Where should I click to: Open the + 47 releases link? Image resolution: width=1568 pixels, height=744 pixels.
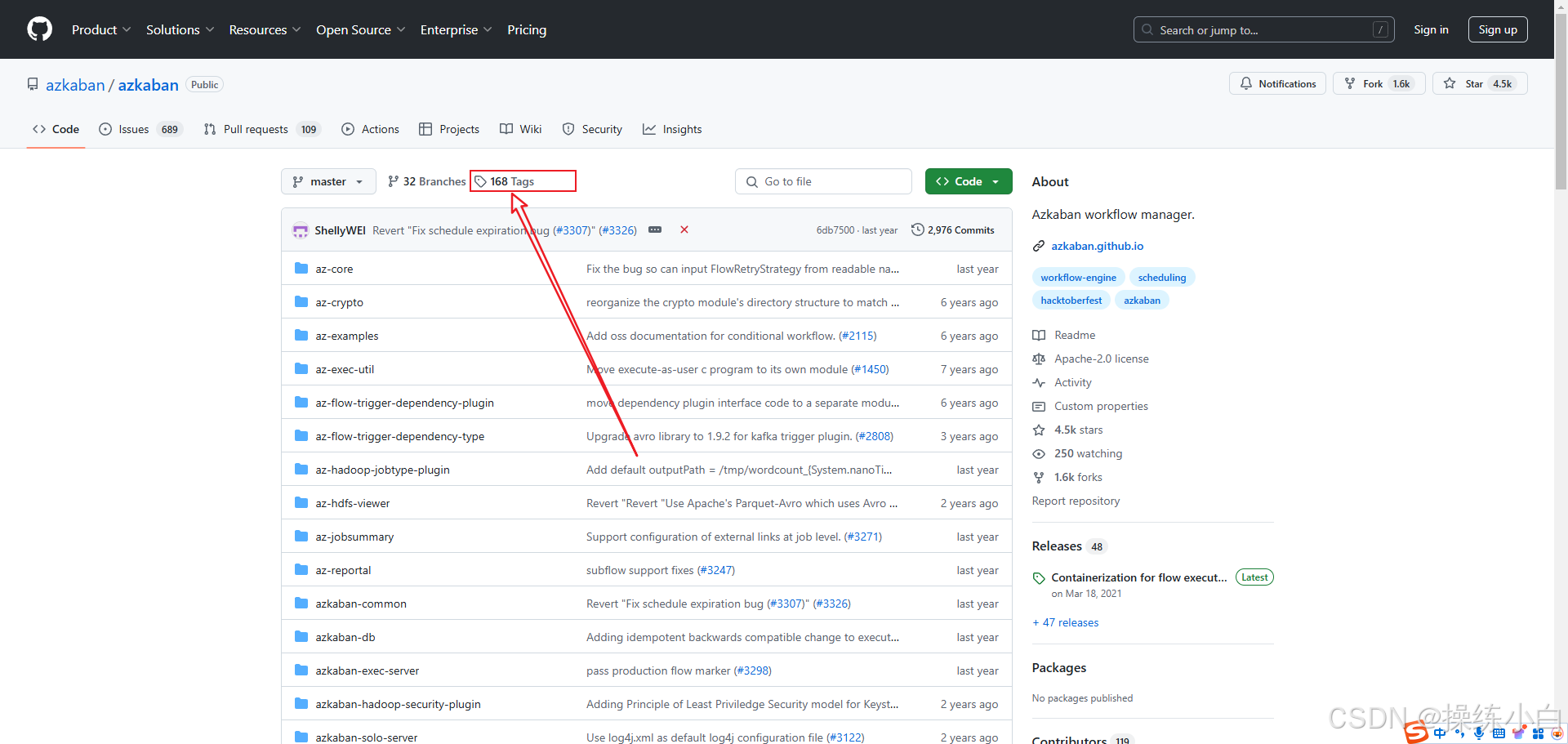click(1066, 622)
